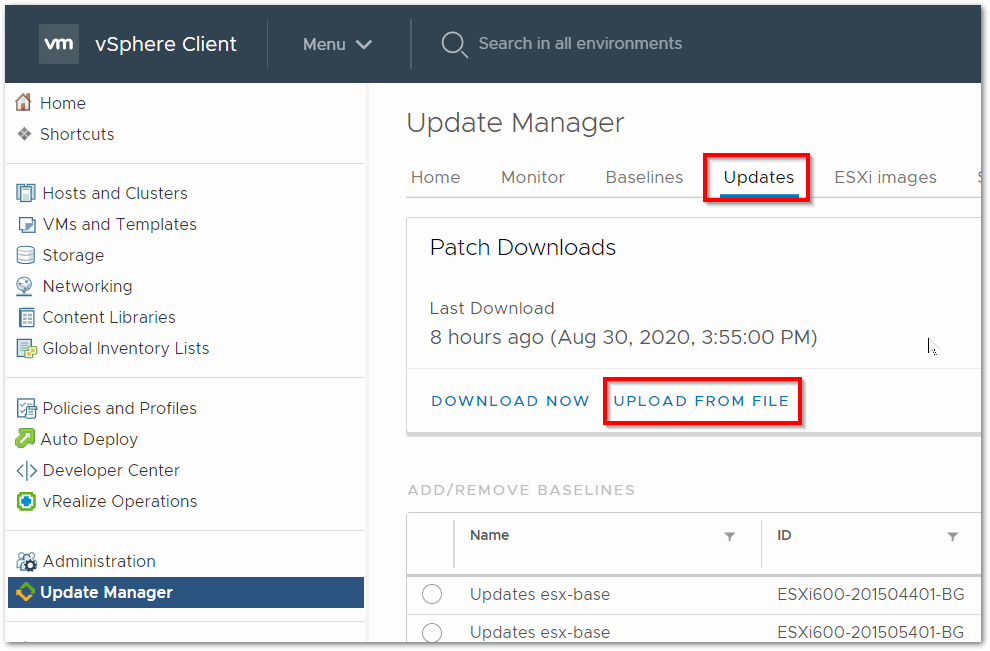Click the Content Libraries icon
Viewport: 990px width, 651px height.
click(27, 317)
